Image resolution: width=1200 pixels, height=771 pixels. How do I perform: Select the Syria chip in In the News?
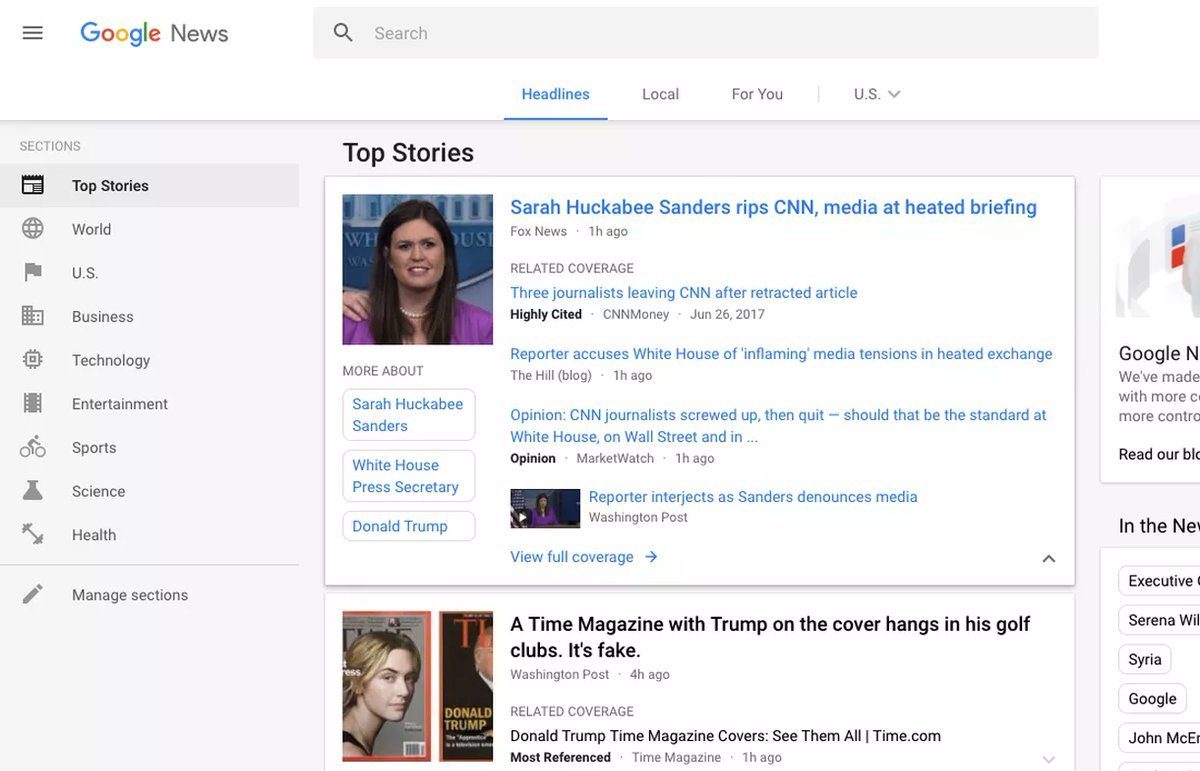click(1144, 660)
